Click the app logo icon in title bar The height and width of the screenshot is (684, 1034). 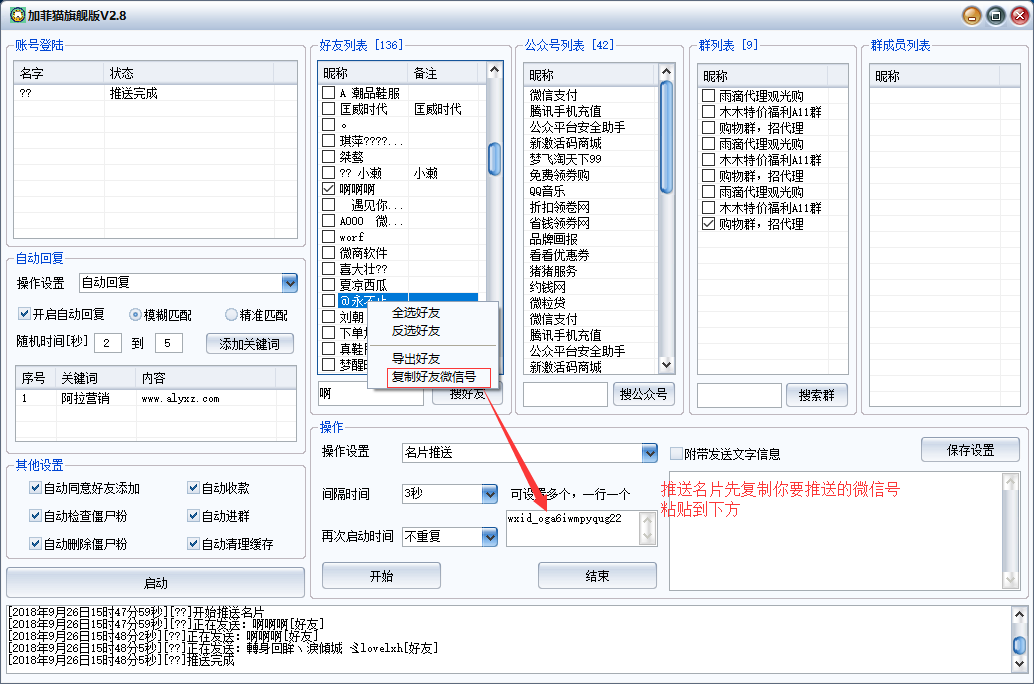[17, 15]
